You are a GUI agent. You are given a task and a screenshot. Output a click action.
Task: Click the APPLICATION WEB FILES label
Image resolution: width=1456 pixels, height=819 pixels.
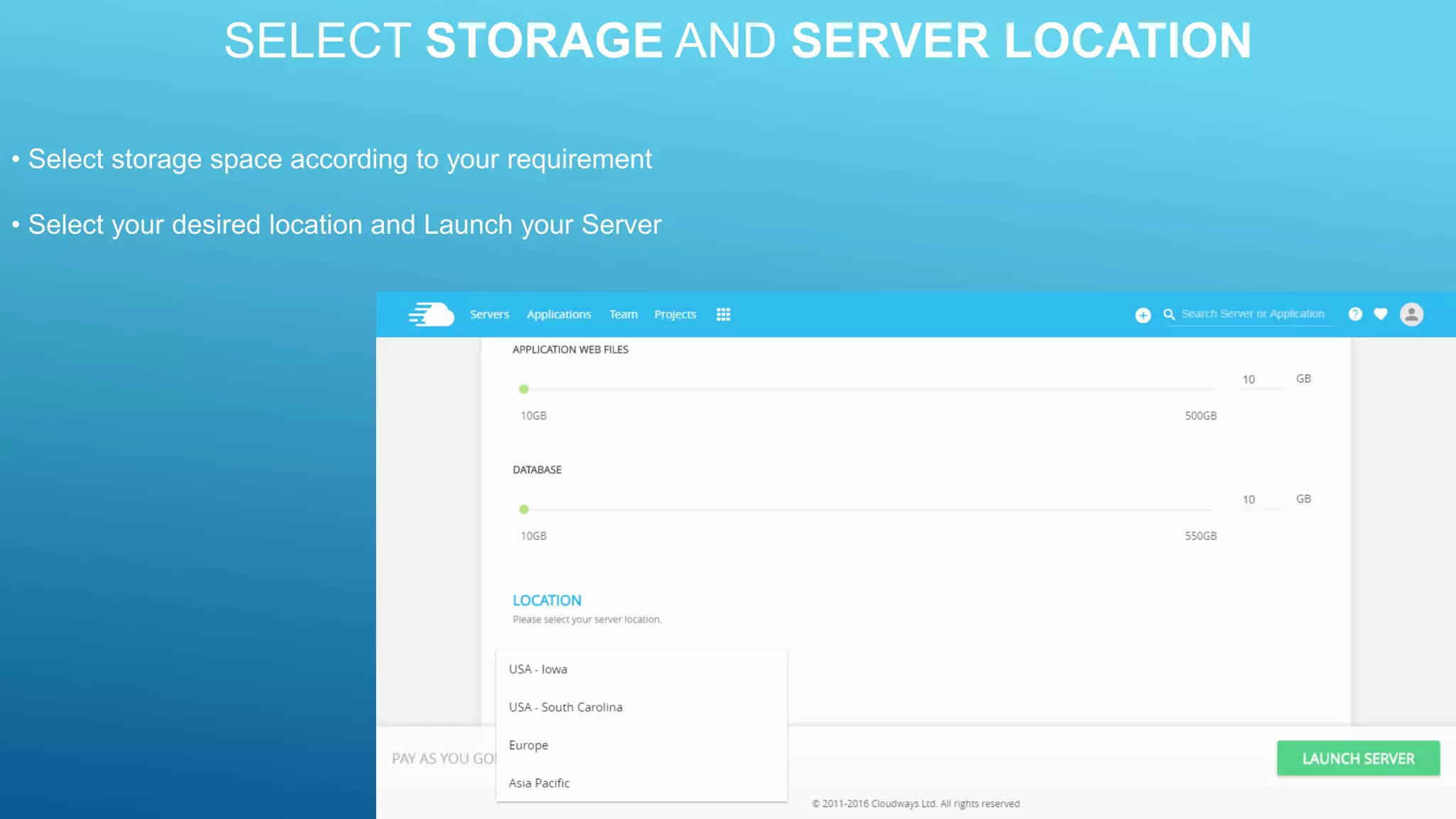[570, 350]
